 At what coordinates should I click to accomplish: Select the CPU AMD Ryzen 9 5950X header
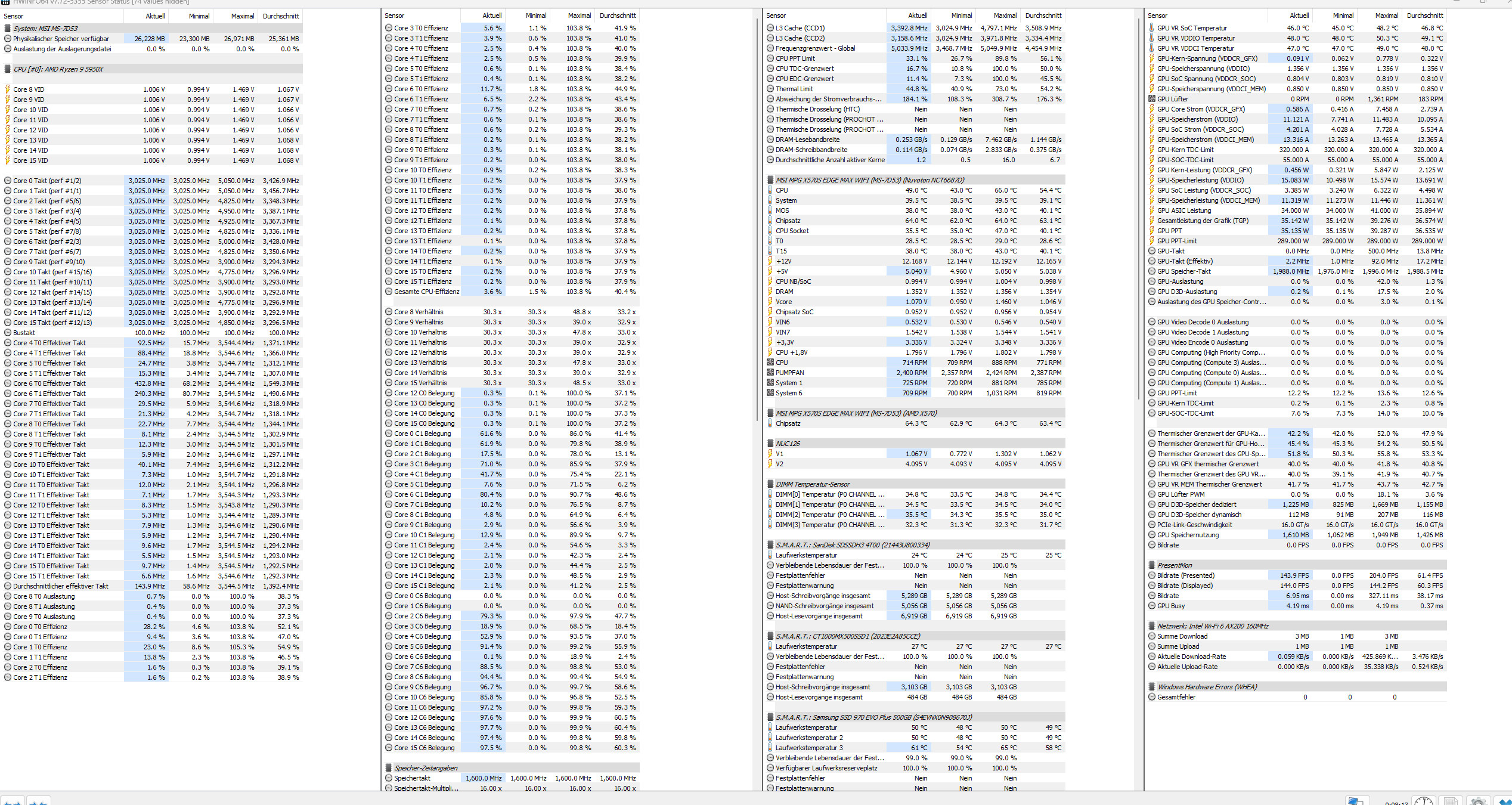[x=58, y=69]
